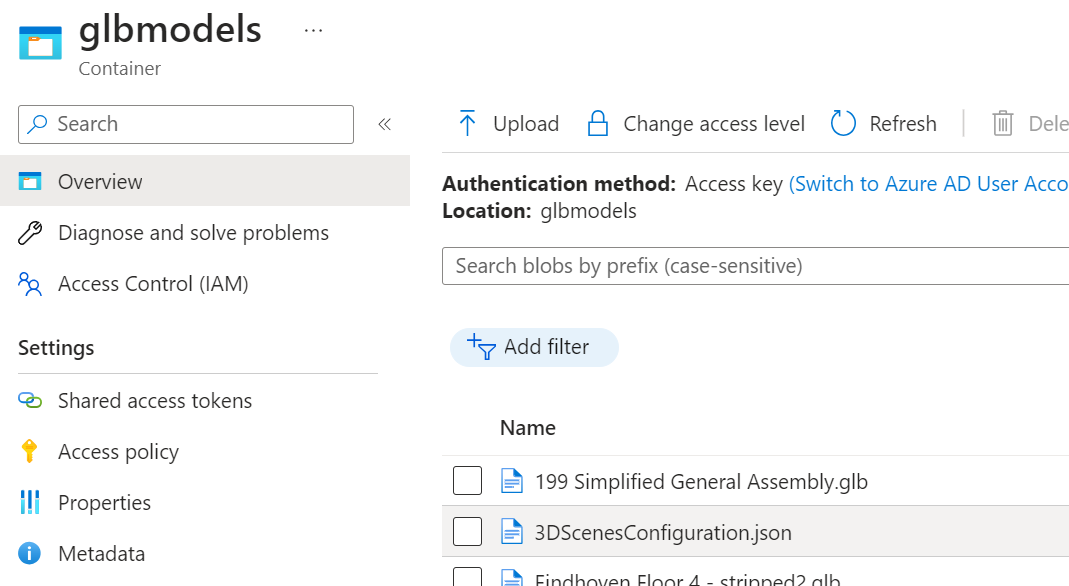The width and height of the screenshot is (1069, 586).
Task: Click the Shared access tokens link icon
Action: (x=30, y=401)
